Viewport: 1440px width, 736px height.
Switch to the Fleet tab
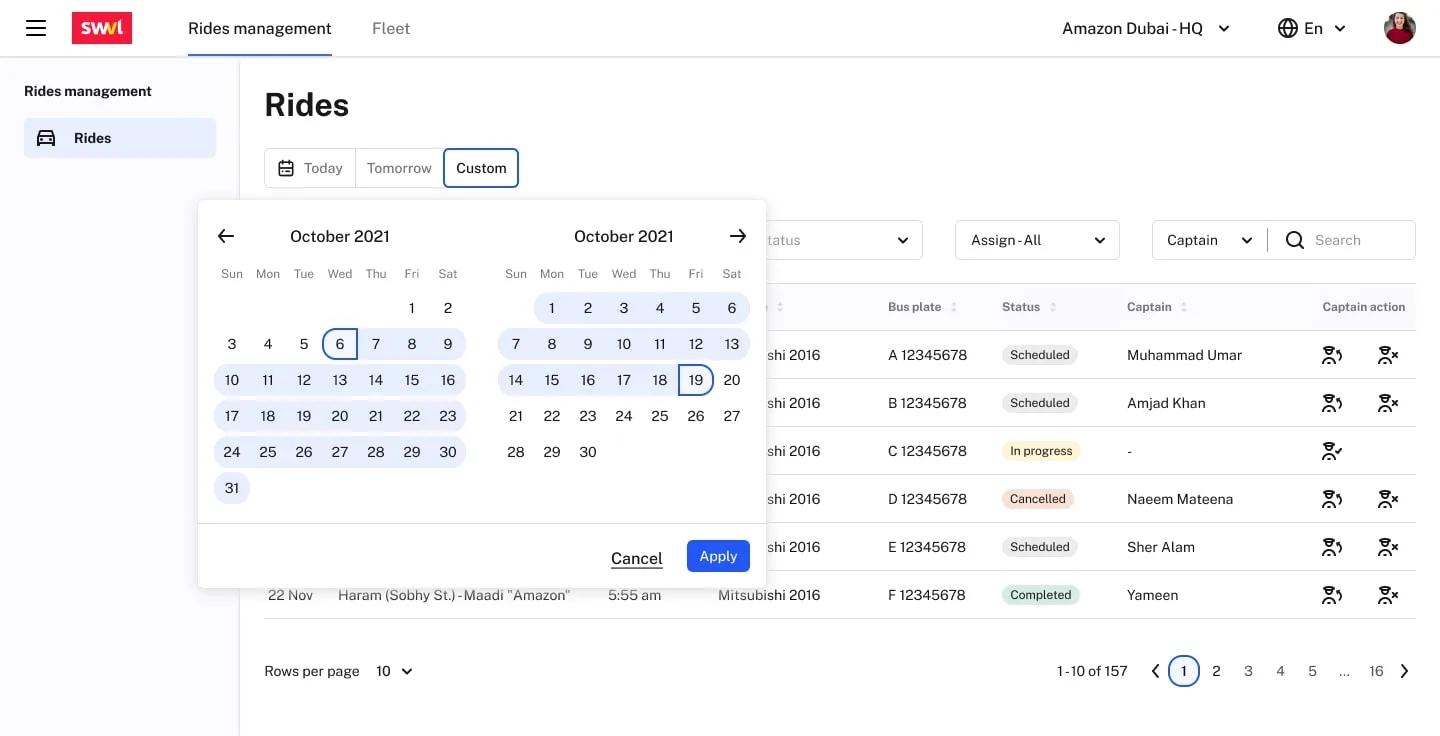(x=391, y=28)
